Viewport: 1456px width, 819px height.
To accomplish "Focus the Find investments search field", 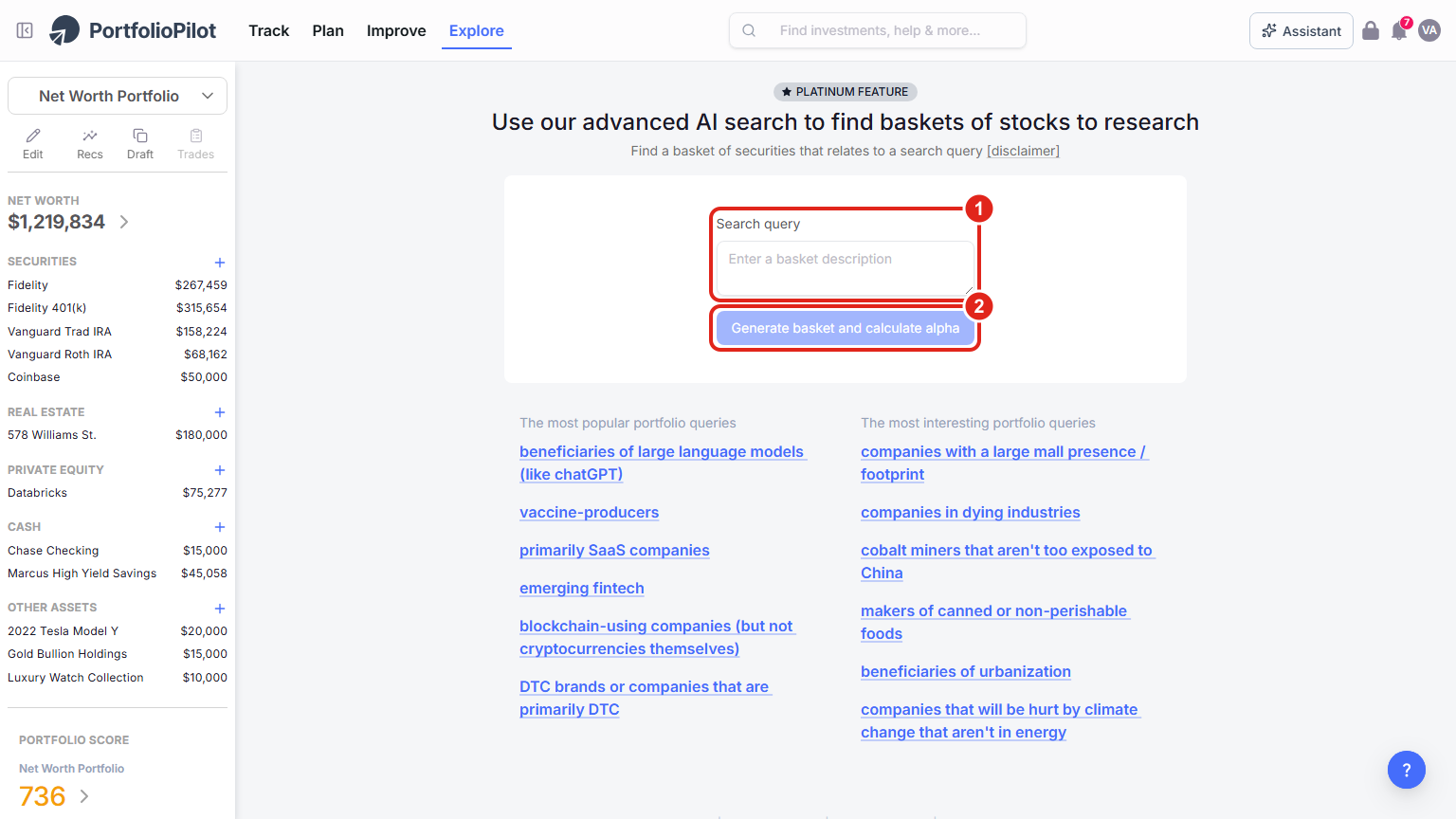I will click(x=878, y=30).
